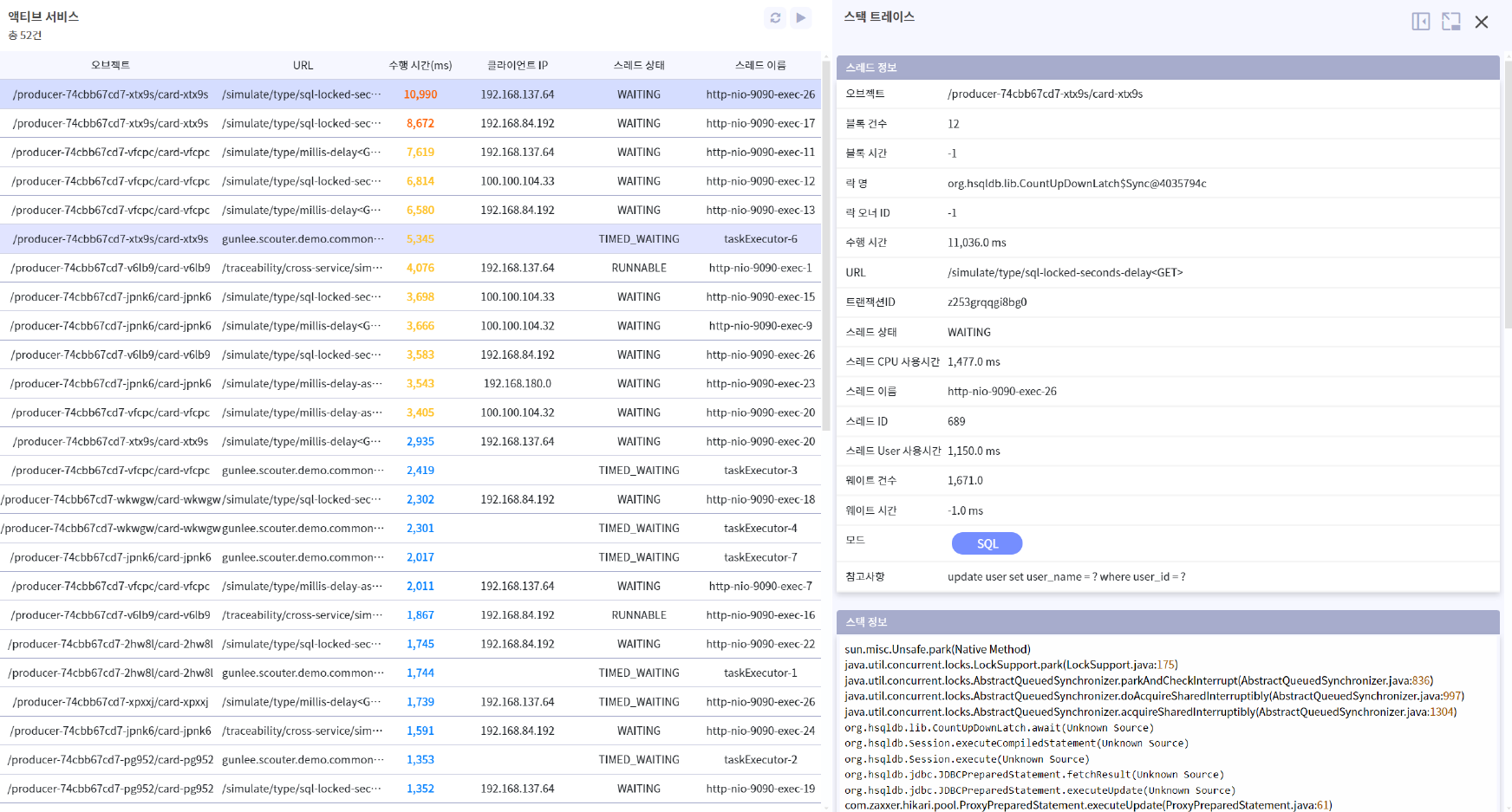
Task: Select the taskExecutor-2 thread row
Action: coord(410,759)
